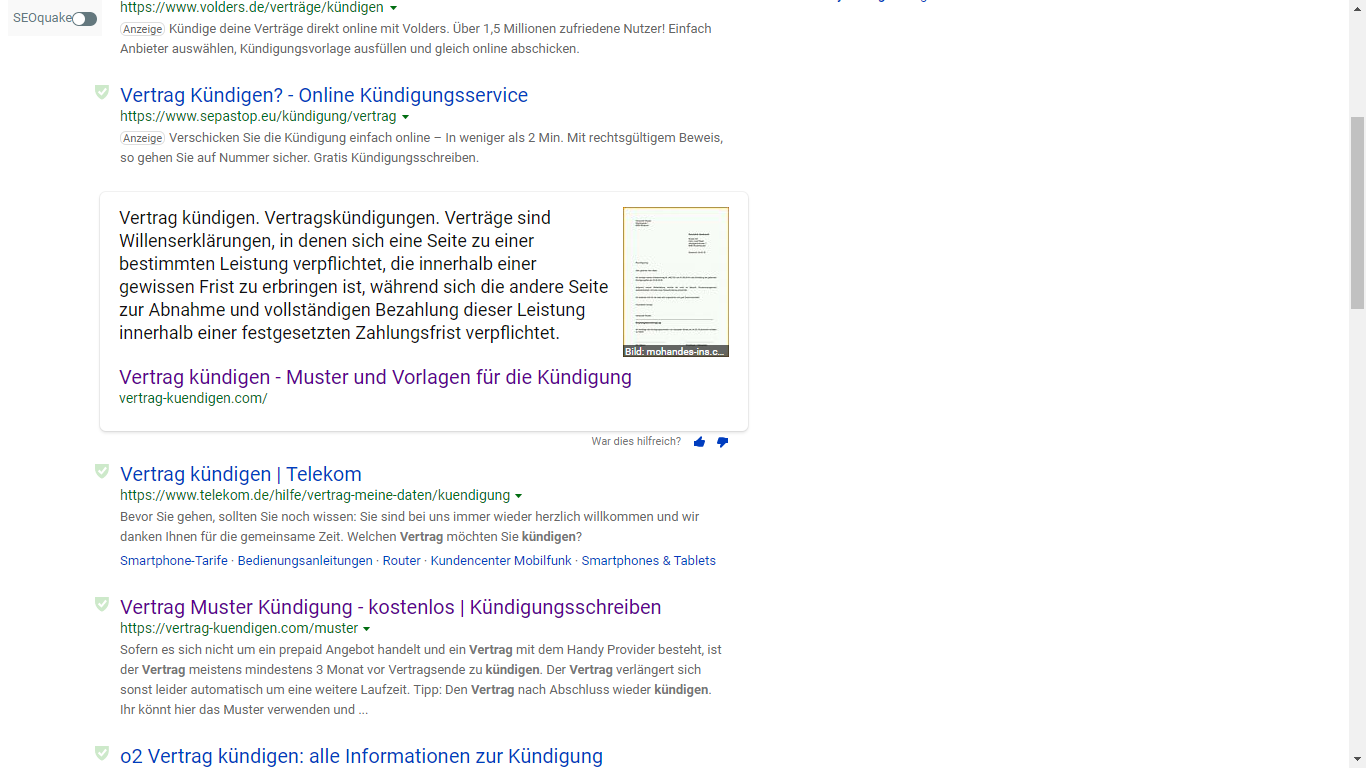Toggle the SEOquake switch
Viewport: 1366px width, 768px height.
point(85,19)
